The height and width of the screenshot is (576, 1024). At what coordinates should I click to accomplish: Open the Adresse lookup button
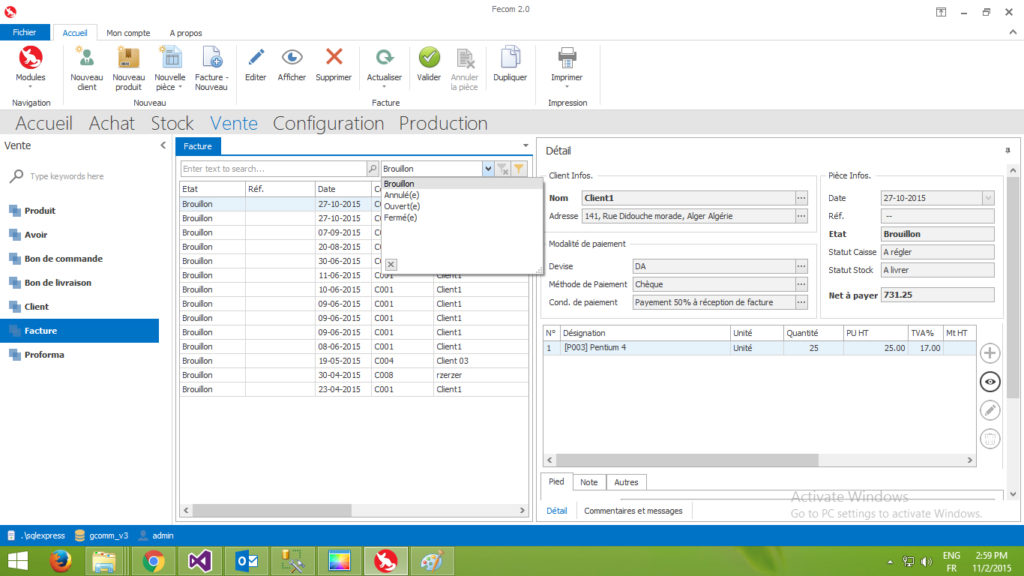pyautogui.click(x=801, y=216)
